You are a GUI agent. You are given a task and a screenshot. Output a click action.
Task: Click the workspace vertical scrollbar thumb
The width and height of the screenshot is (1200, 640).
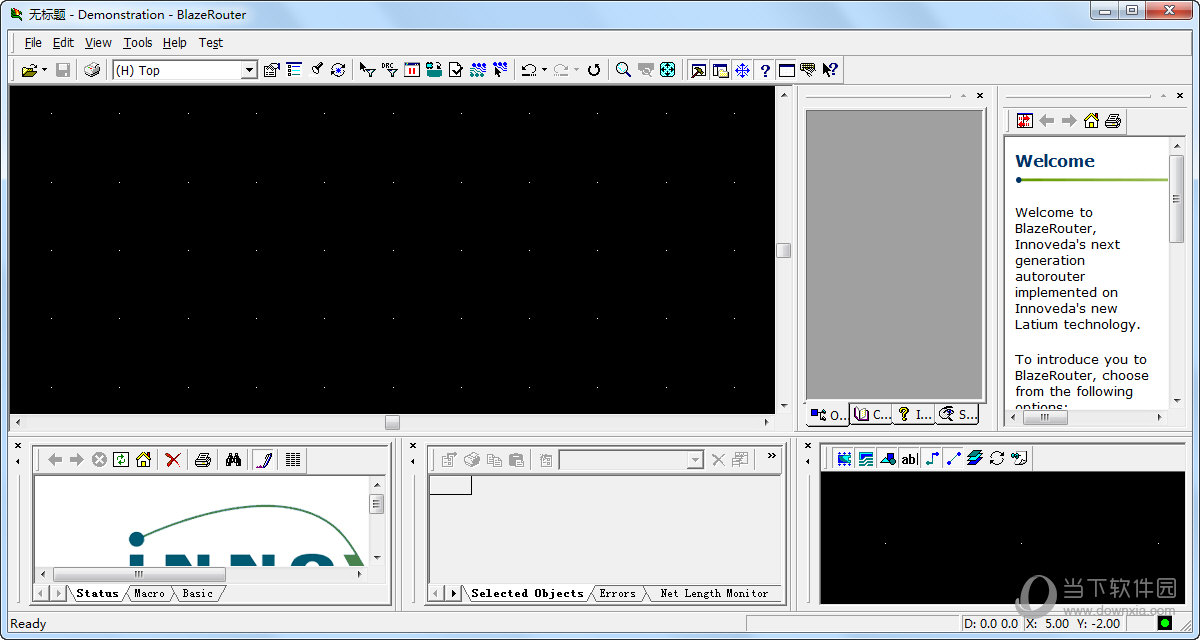(x=783, y=250)
